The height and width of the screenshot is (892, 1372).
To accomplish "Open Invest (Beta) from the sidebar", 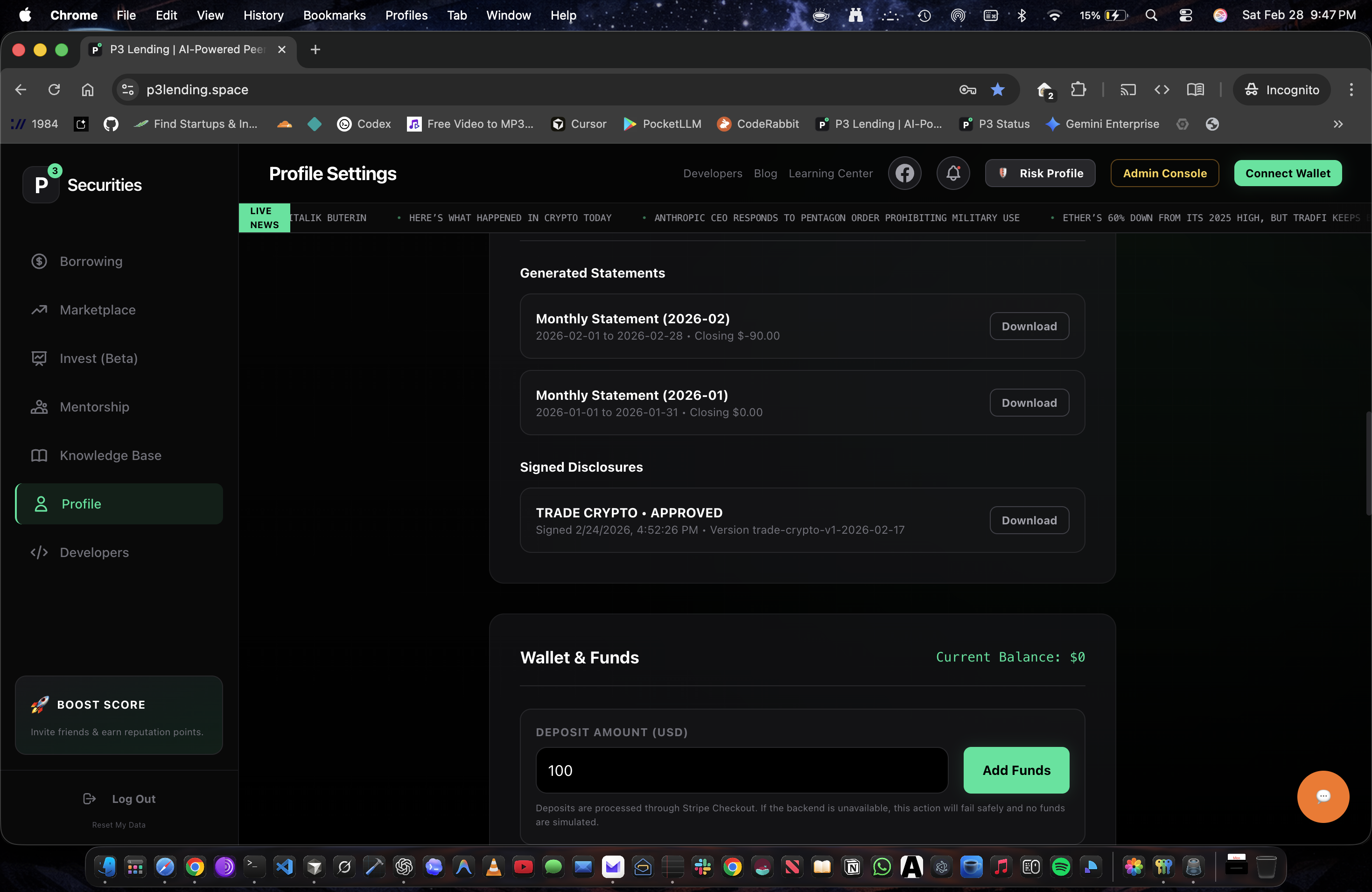I will (99, 358).
